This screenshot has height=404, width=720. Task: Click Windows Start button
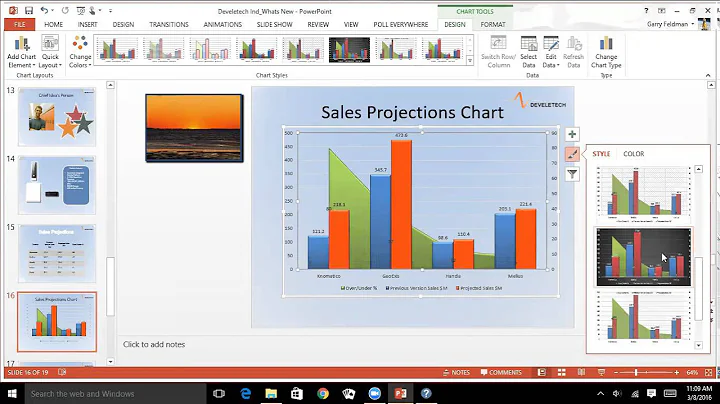pos(12,393)
